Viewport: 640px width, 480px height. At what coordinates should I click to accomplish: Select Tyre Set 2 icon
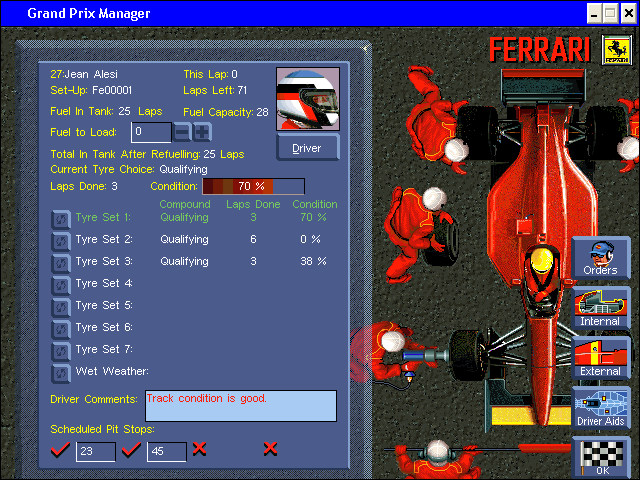(61, 240)
